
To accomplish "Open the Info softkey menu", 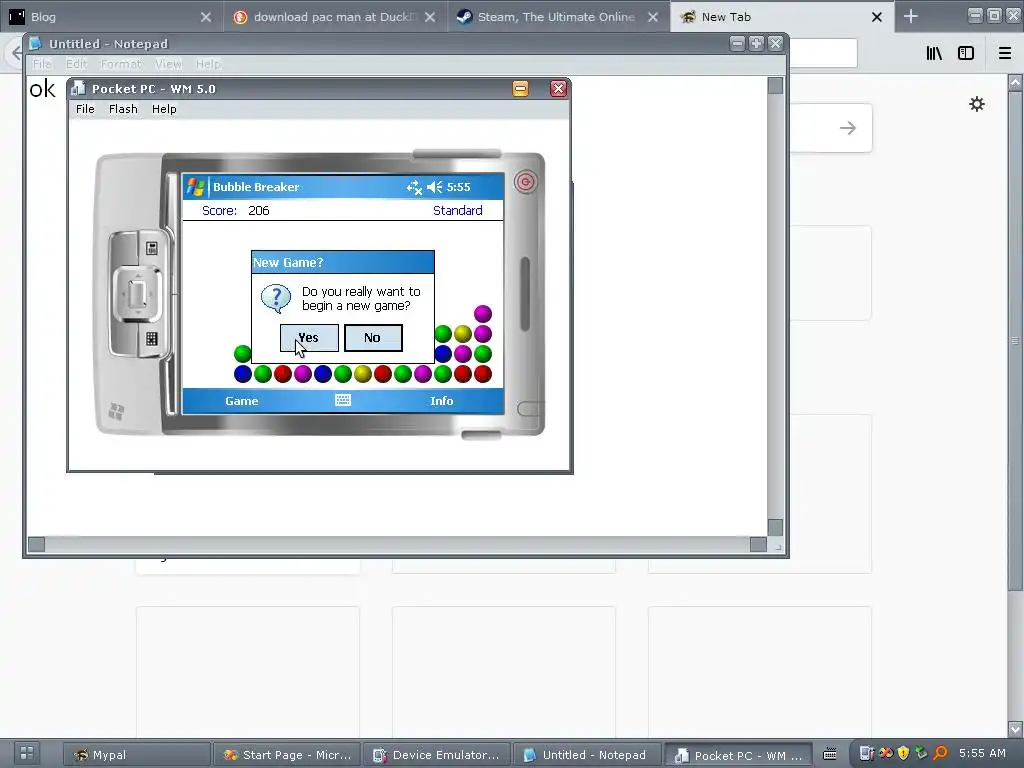I will coord(441,401).
